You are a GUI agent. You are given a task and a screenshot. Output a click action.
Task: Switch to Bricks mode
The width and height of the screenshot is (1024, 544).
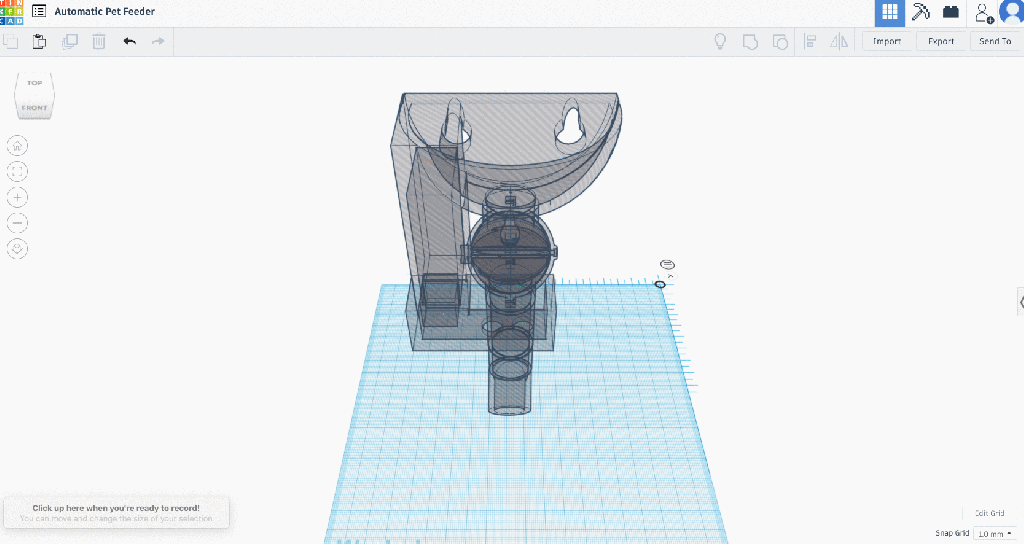(950, 13)
